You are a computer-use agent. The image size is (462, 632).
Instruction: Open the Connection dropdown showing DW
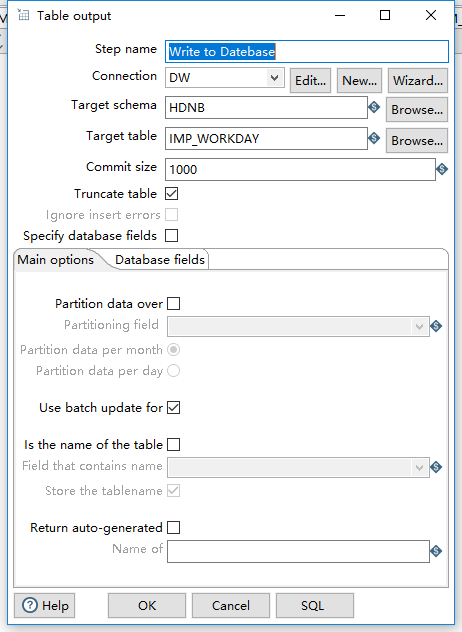click(x=225, y=77)
